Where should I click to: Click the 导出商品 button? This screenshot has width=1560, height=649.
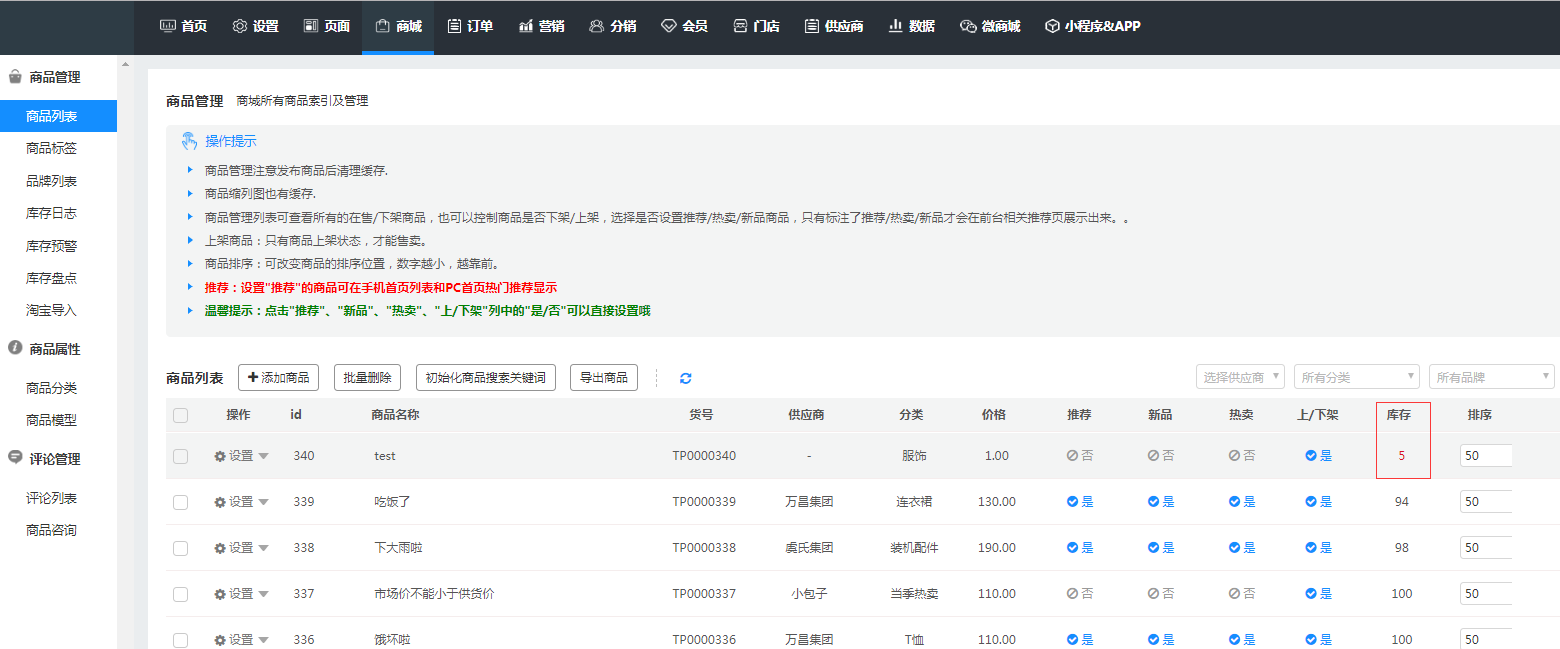(603, 377)
